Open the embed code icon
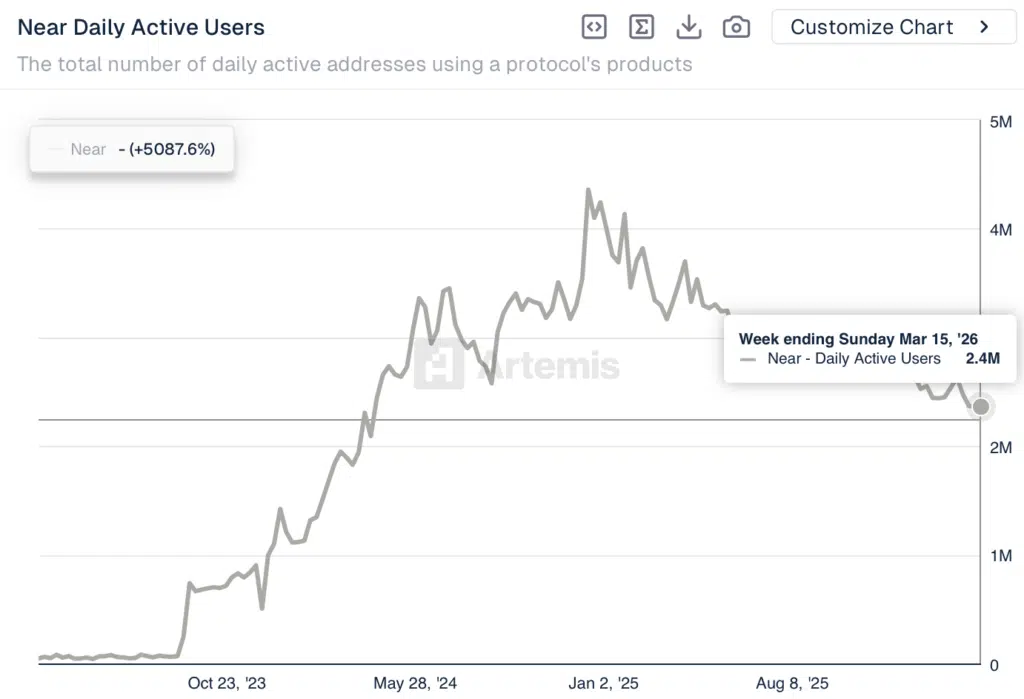This screenshot has width=1024, height=699. click(594, 27)
